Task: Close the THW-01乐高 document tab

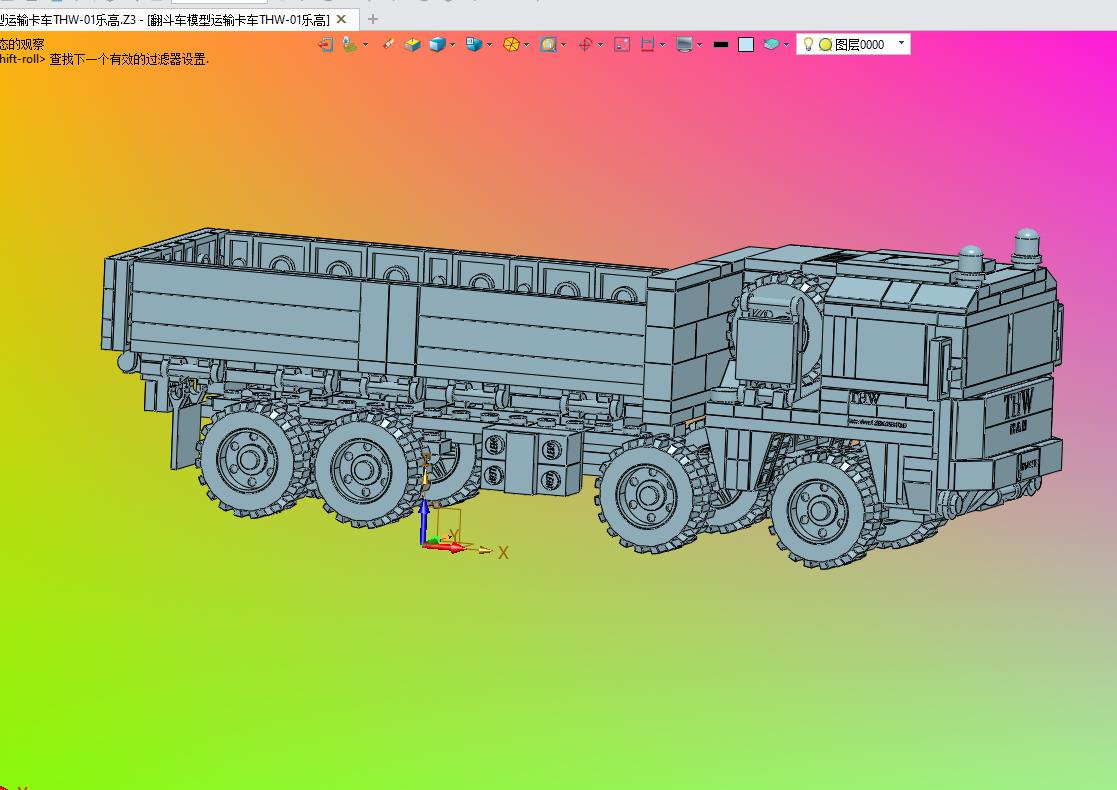Action: tap(341, 19)
